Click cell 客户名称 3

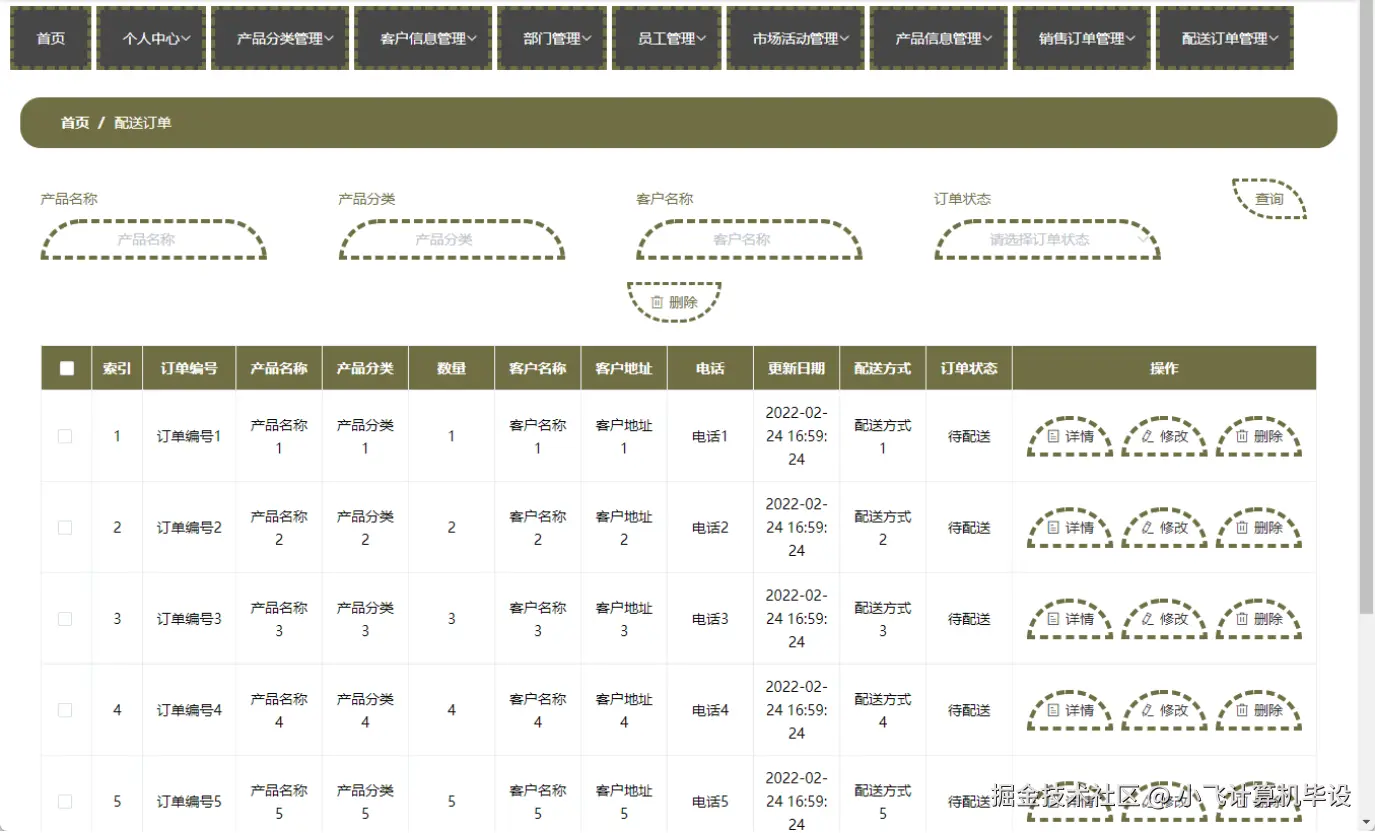[x=538, y=619]
